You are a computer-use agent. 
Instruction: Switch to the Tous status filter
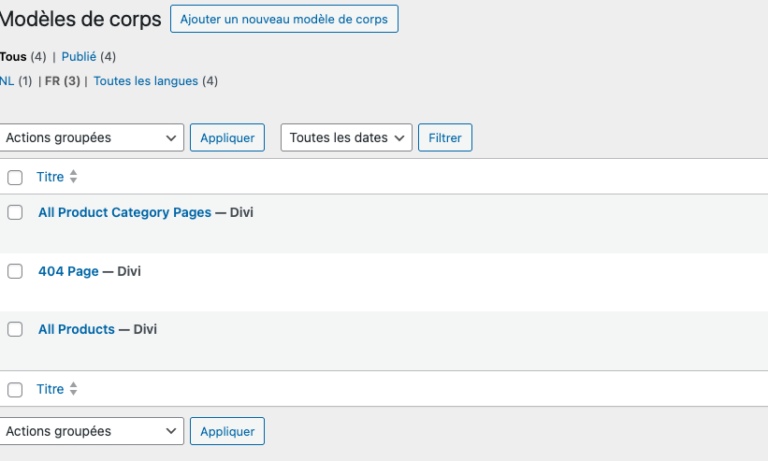pyautogui.click(x=13, y=57)
